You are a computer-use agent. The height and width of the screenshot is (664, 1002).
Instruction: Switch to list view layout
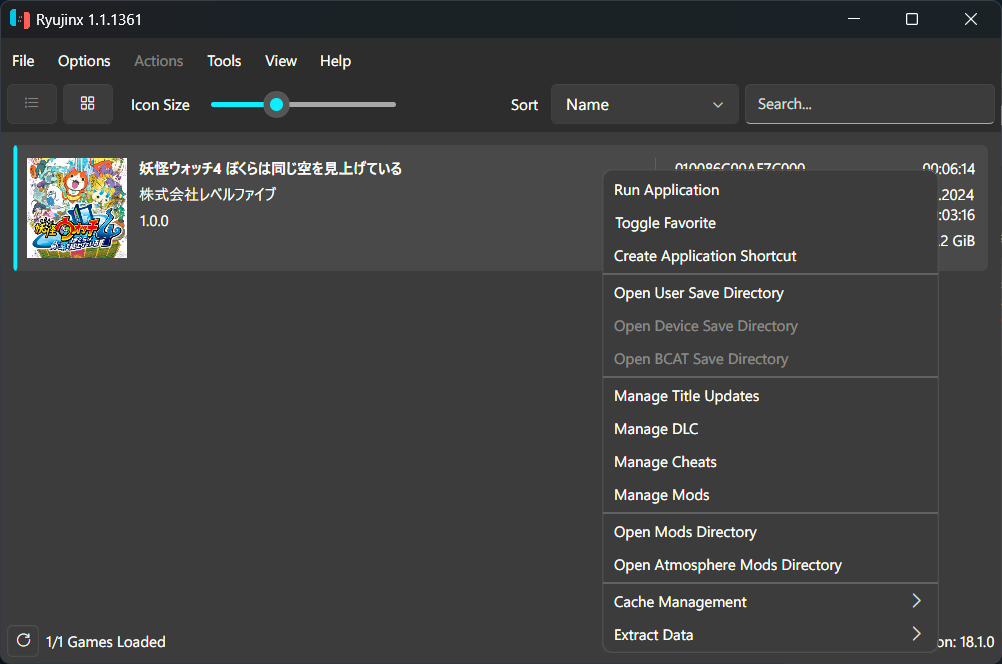[32, 104]
